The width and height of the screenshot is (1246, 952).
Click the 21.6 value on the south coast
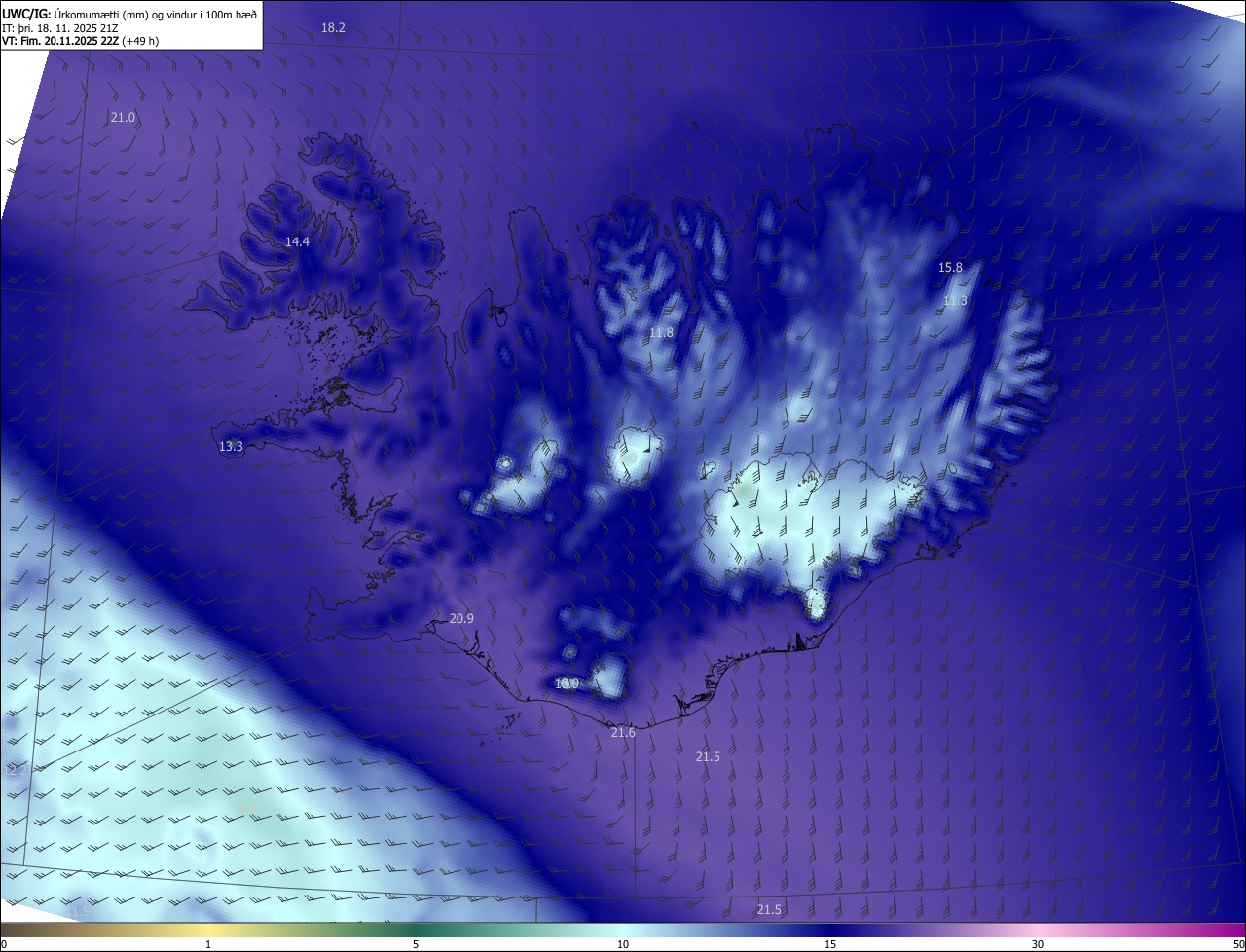tap(623, 733)
